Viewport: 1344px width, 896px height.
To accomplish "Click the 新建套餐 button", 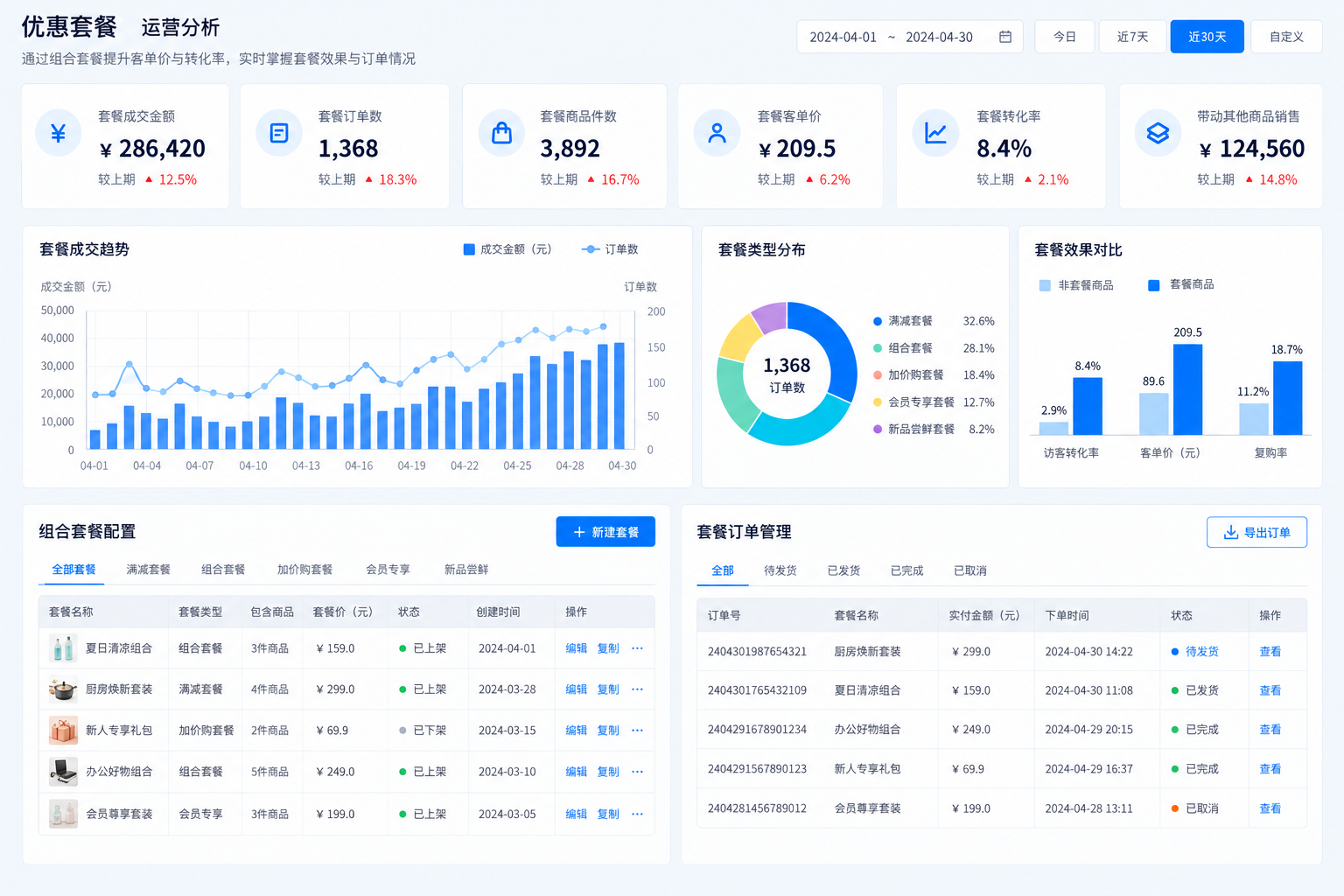I will 605,532.
